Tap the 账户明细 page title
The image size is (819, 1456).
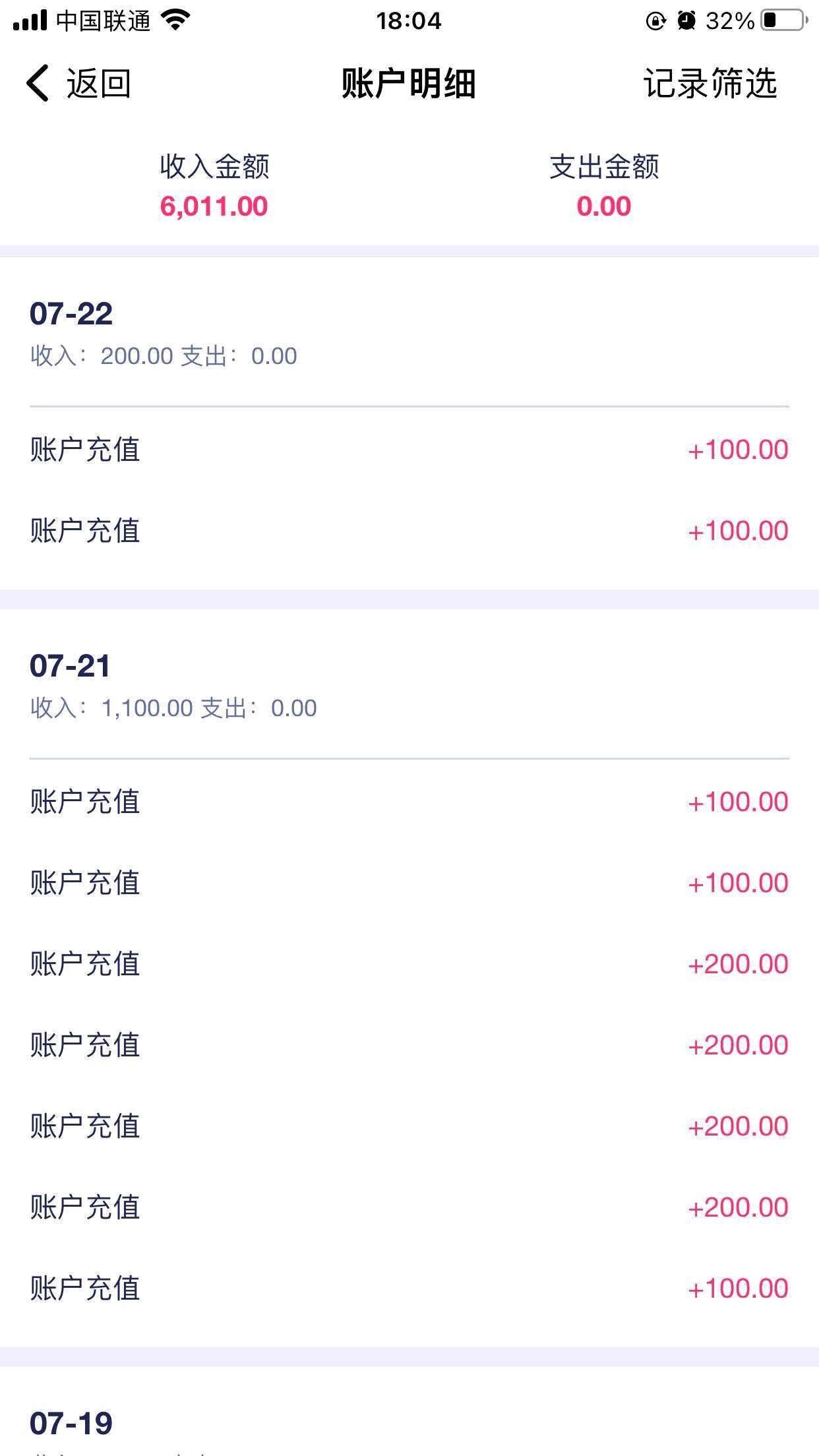[409, 84]
